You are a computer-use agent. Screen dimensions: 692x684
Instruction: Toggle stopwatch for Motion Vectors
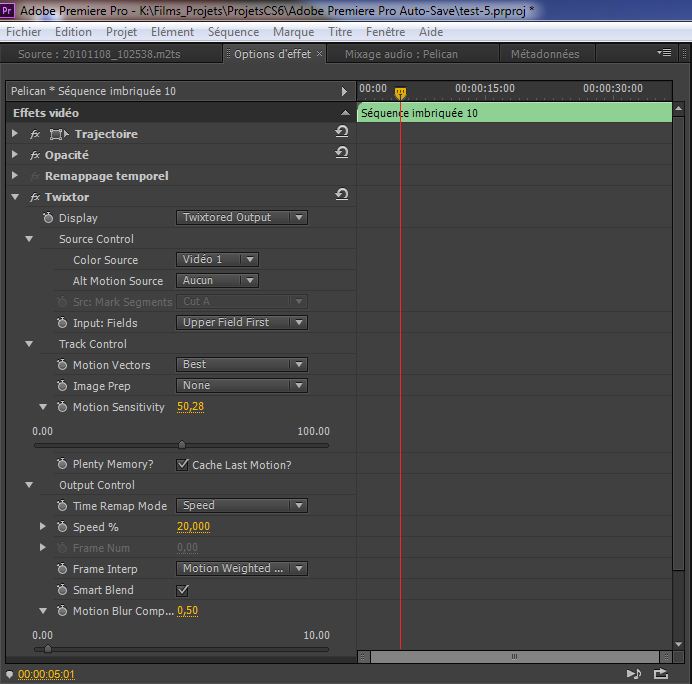pos(62,365)
